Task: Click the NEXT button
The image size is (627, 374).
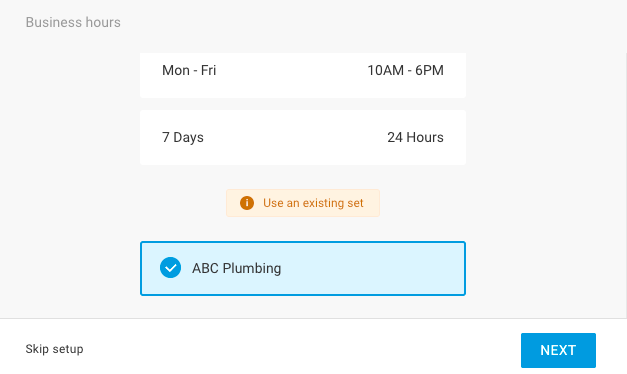Action: pyautogui.click(x=558, y=350)
